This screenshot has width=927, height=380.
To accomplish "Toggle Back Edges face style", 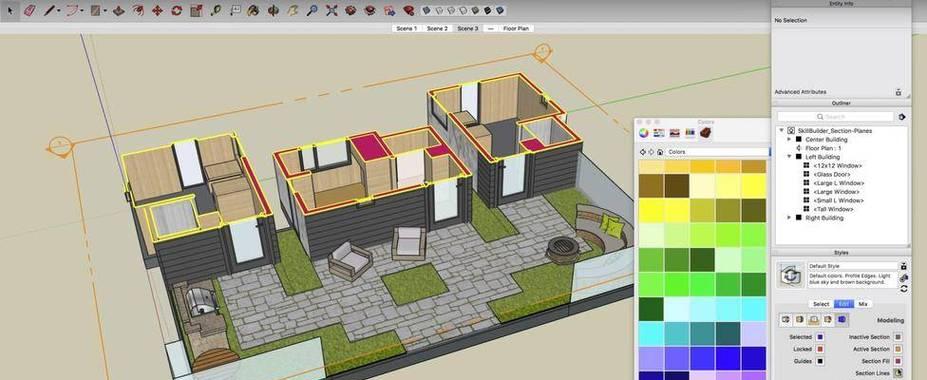I will click(x=439, y=10).
